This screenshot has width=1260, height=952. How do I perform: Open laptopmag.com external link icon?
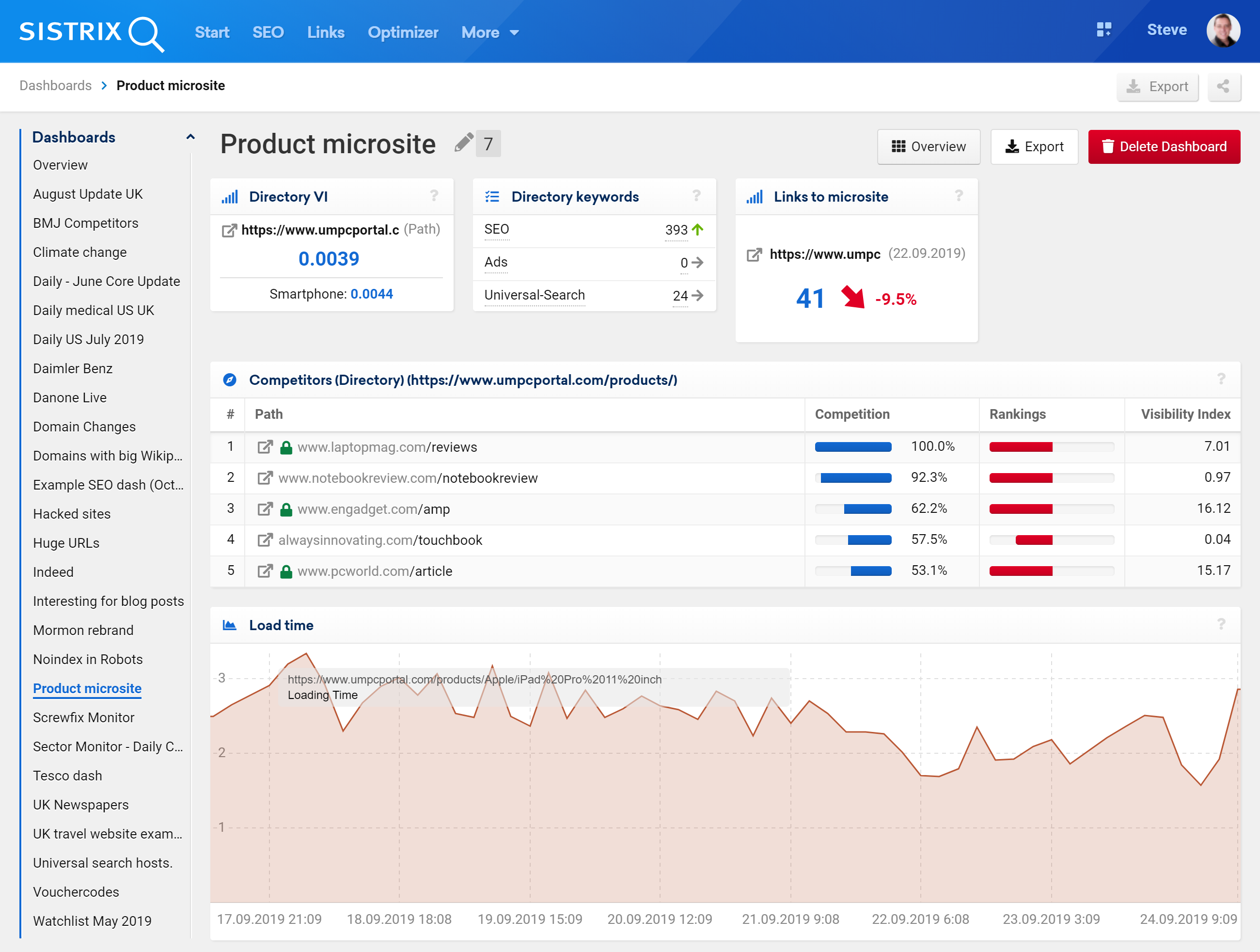[x=265, y=447]
